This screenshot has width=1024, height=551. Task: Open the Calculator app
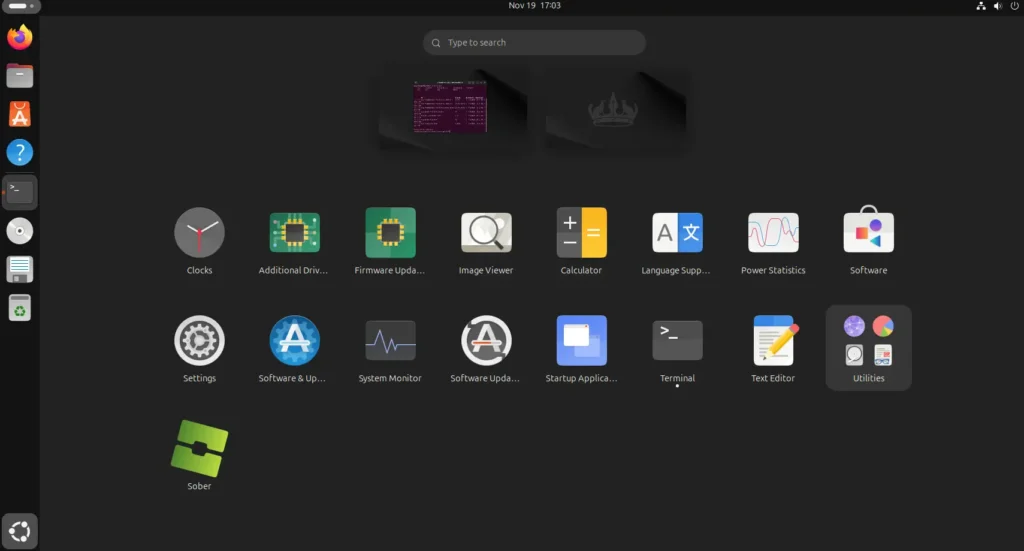581,233
